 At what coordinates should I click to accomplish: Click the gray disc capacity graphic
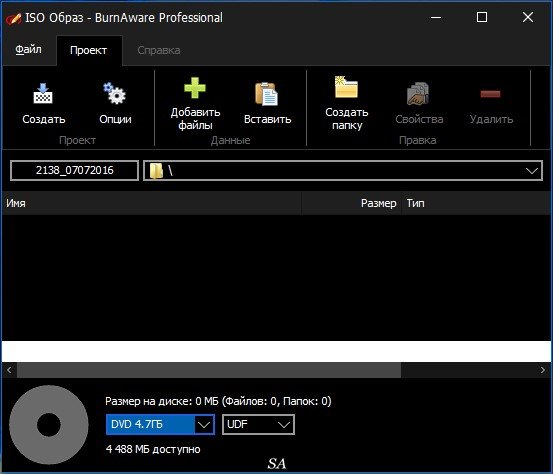pos(49,425)
